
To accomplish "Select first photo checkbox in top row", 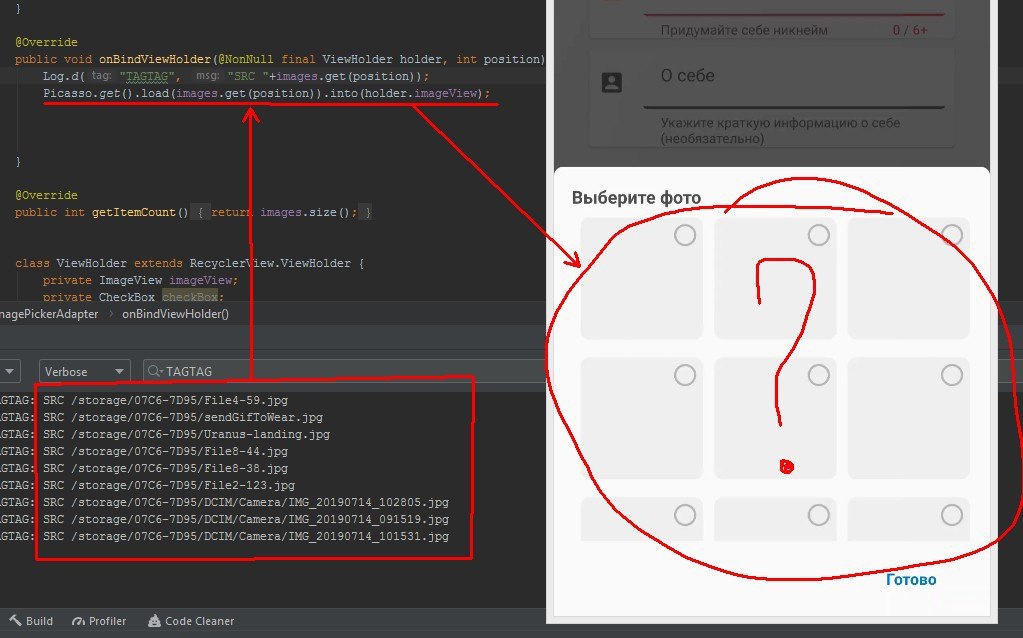I will [685, 235].
